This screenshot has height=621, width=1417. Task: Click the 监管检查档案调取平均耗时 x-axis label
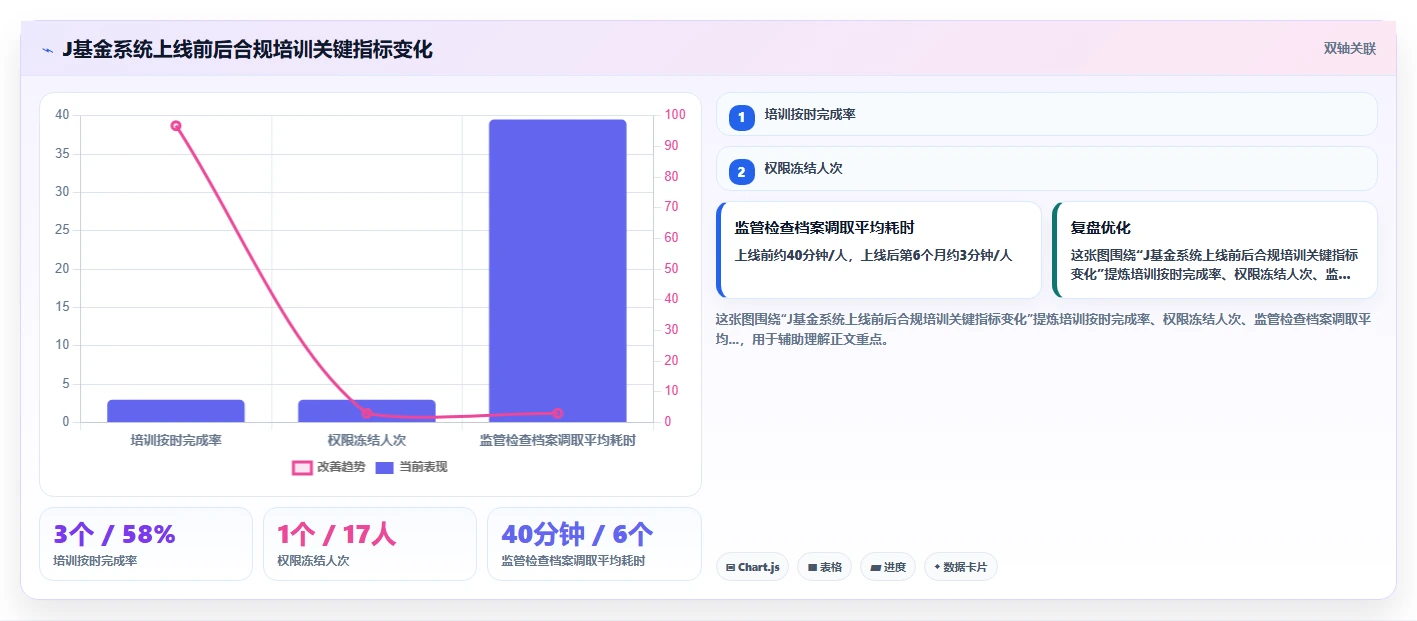(558, 440)
